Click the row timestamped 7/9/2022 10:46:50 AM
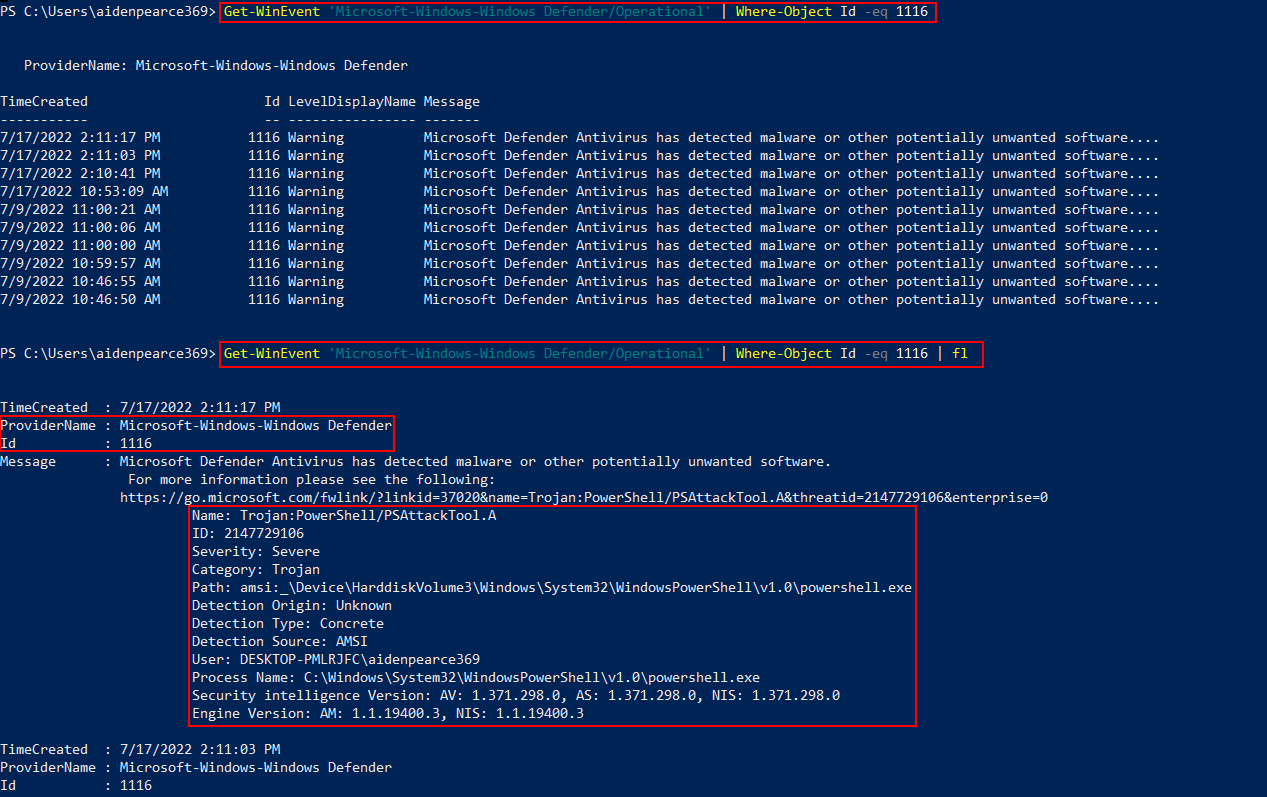The height and width of the screenshot is (797, 1267). [x=580, y=300]
